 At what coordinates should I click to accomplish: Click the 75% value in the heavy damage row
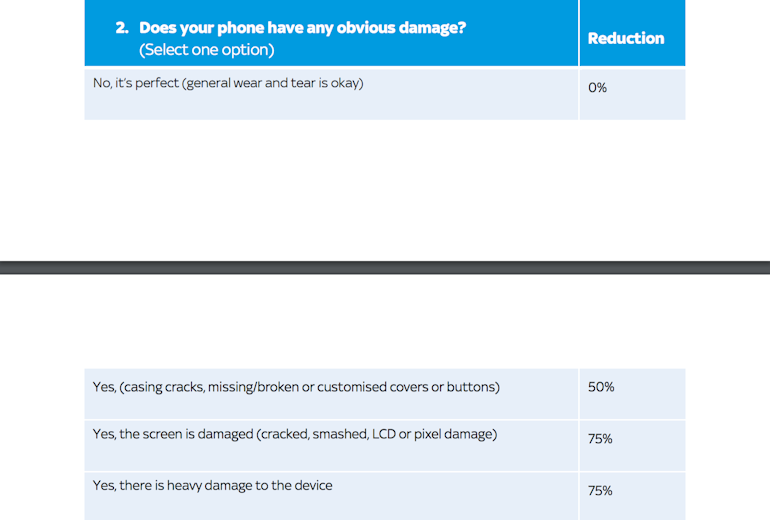(600, 491)
